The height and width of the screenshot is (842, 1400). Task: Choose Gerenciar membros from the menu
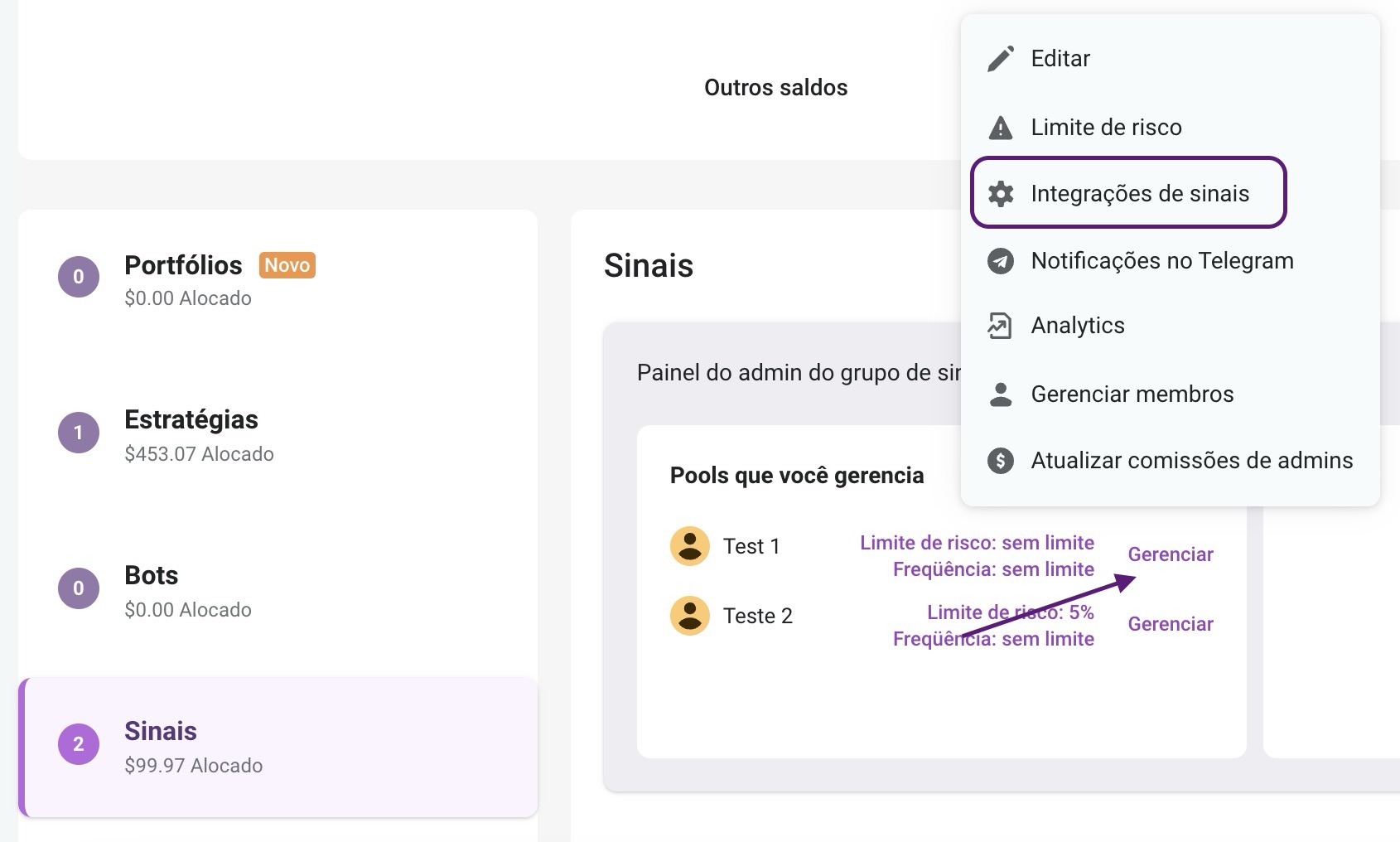pyautogui.click(x=1170, y=394)
